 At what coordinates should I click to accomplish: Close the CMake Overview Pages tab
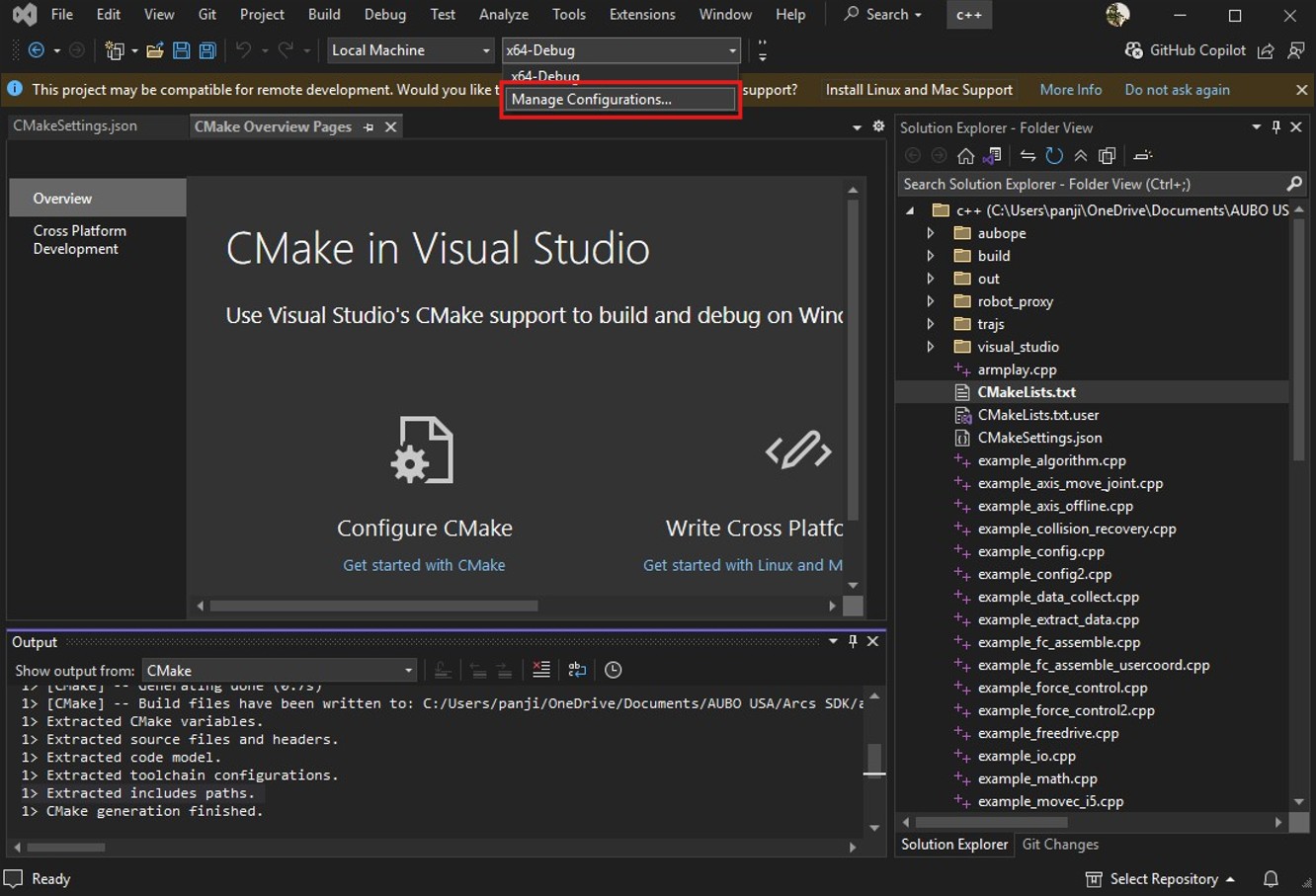(x=391, y=127)
